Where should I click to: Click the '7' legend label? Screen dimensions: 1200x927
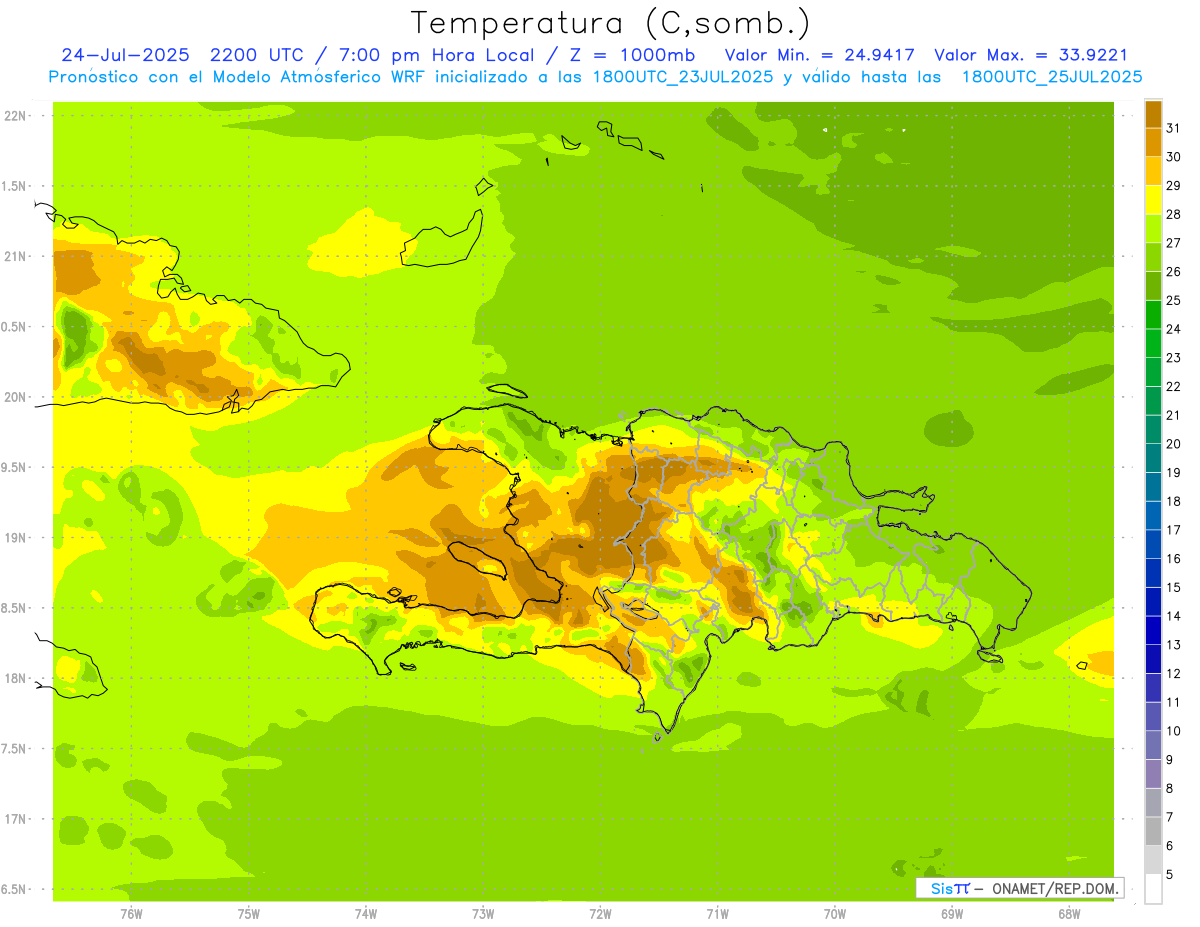click(x=1170, y=817)
